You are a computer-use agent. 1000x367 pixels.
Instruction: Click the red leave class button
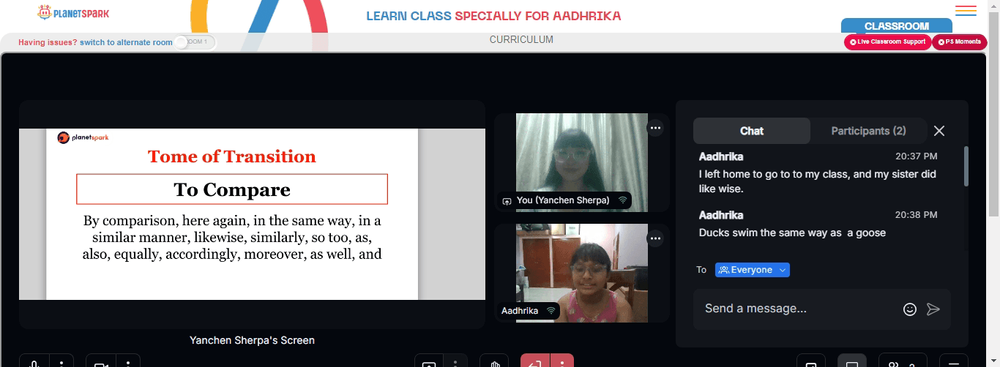(x=535, y=361)
